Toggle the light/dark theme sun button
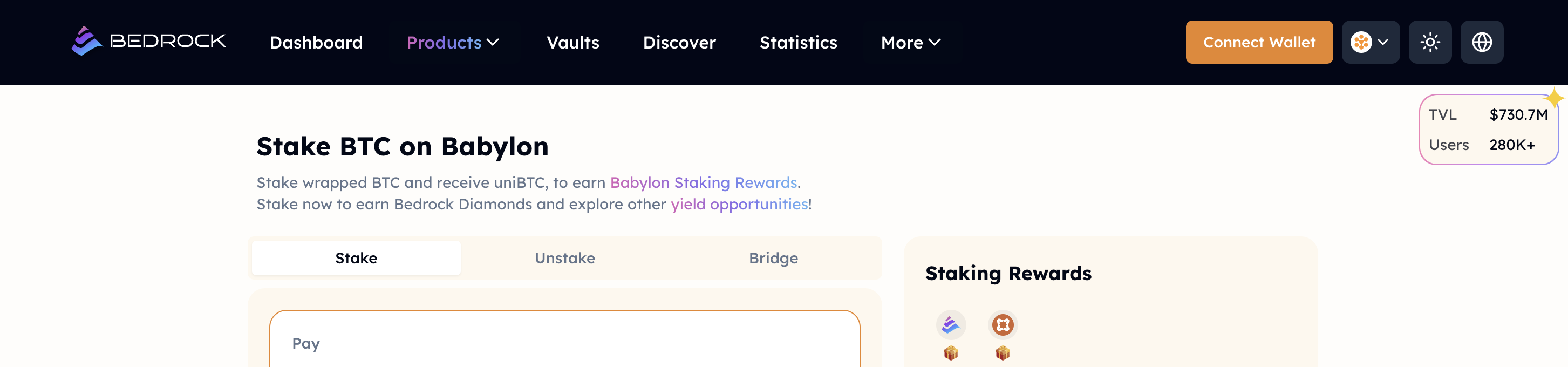The width and height of the screenshot is (1568, 367). point(1429,42)
